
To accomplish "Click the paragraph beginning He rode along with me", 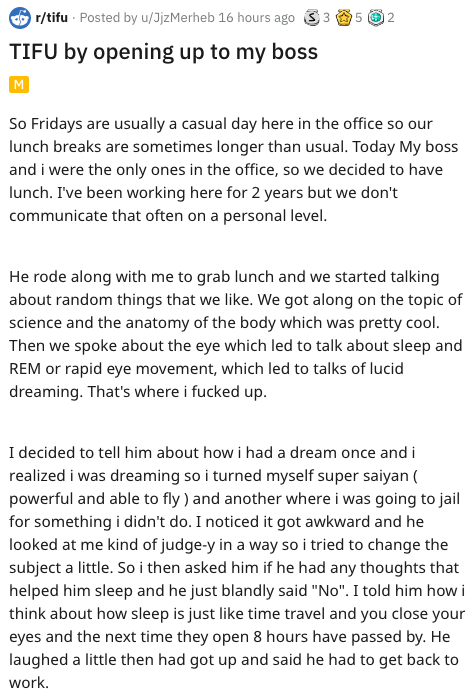I will click(x=236, y=334).
